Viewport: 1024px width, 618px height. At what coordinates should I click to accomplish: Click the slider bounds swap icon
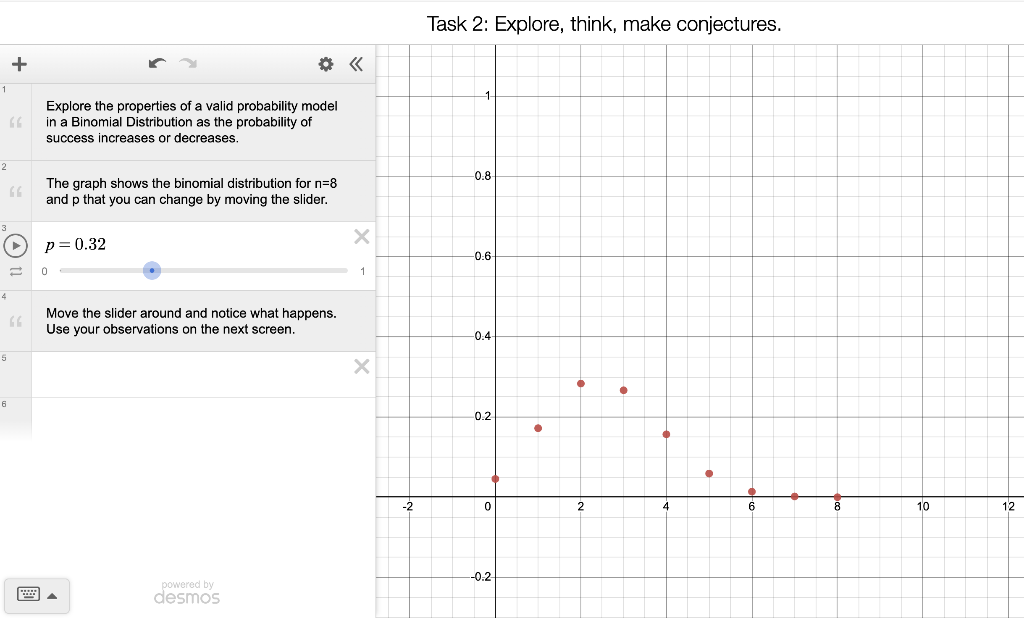pyautogui.click(x=15, y=270)
